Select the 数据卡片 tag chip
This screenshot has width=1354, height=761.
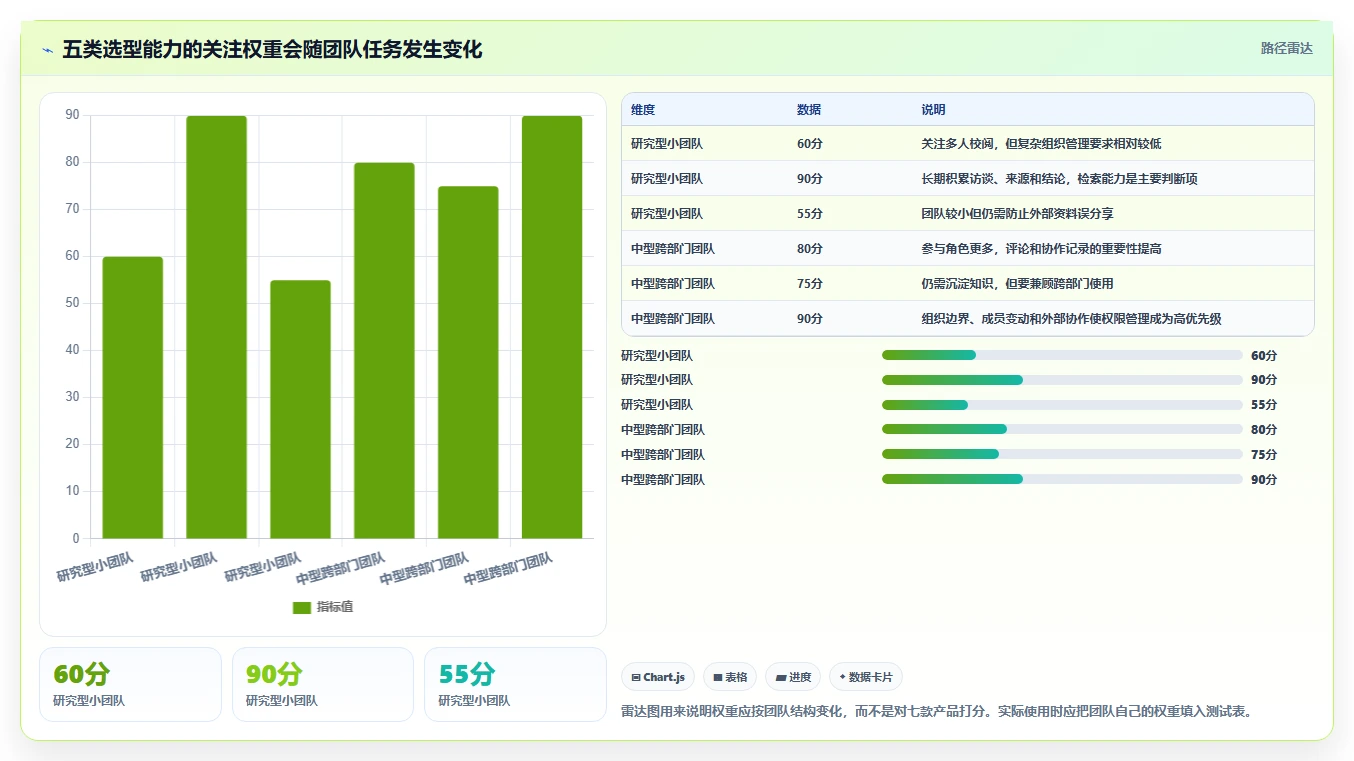(x=866, y=677)
